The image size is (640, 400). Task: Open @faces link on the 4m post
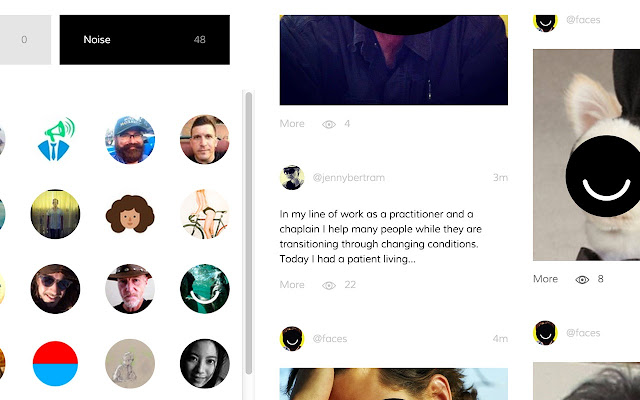(330, 338)
